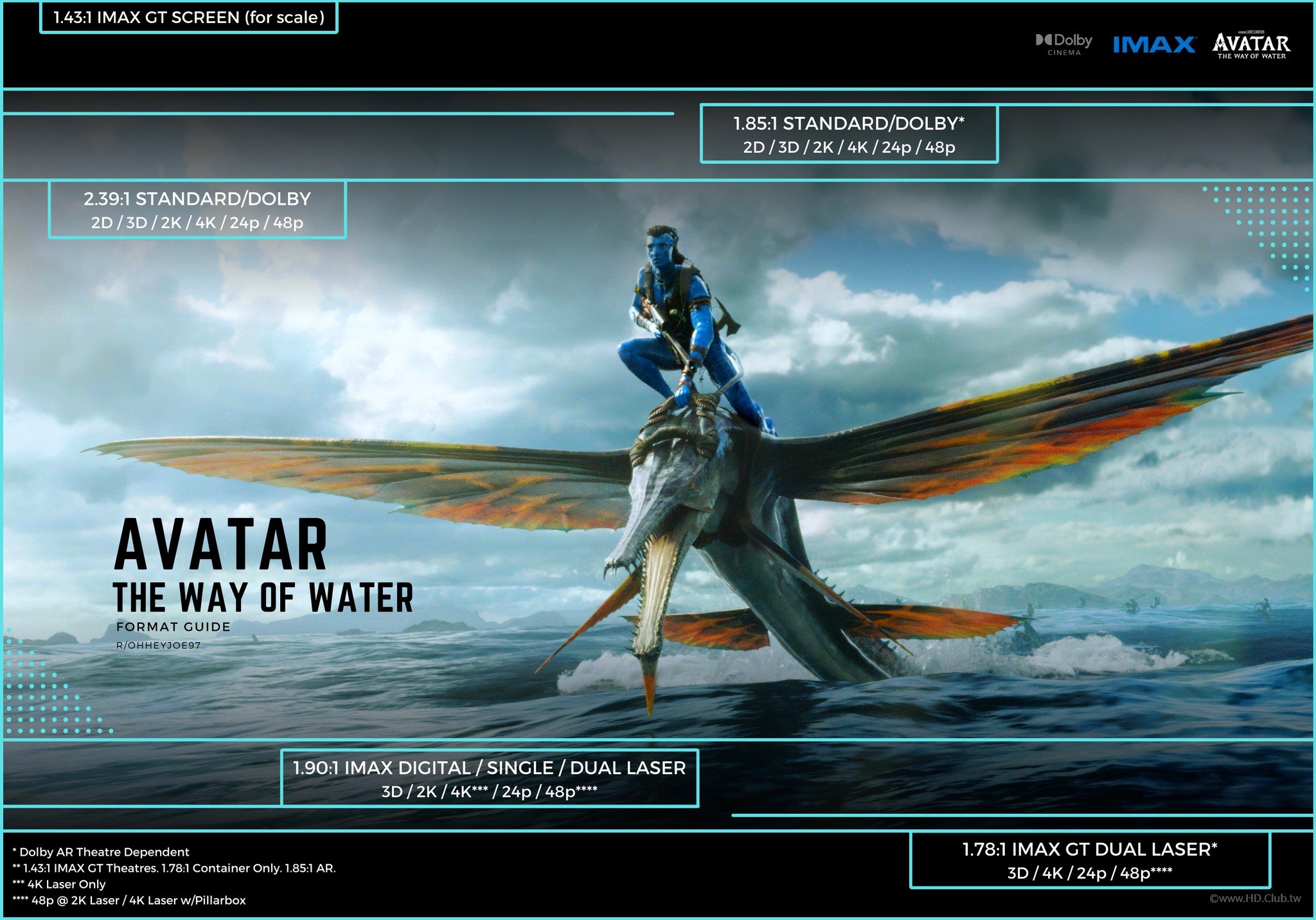
Task: Select the 1.43:1 IMAX GT SCREEN label
Action: [x=189, y=17]
